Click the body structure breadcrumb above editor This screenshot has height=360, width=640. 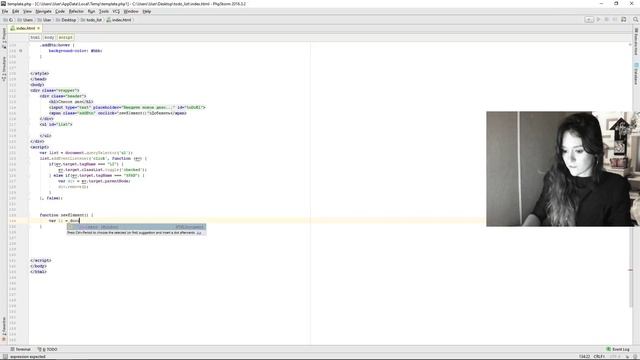click(x=49, y=37)
